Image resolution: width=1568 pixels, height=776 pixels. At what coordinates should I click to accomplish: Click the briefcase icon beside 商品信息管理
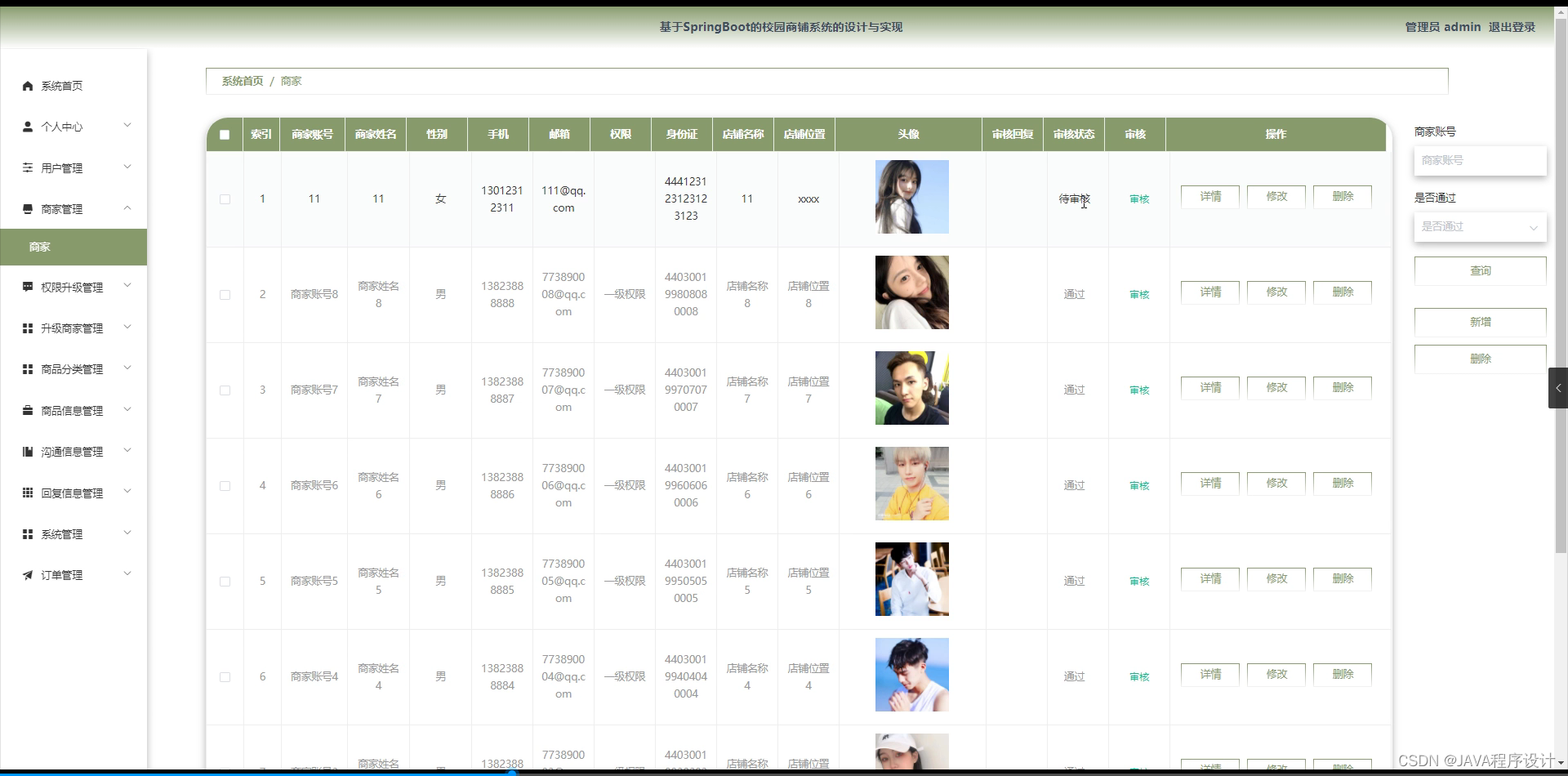pyautogui.click(x=28, y=410)
